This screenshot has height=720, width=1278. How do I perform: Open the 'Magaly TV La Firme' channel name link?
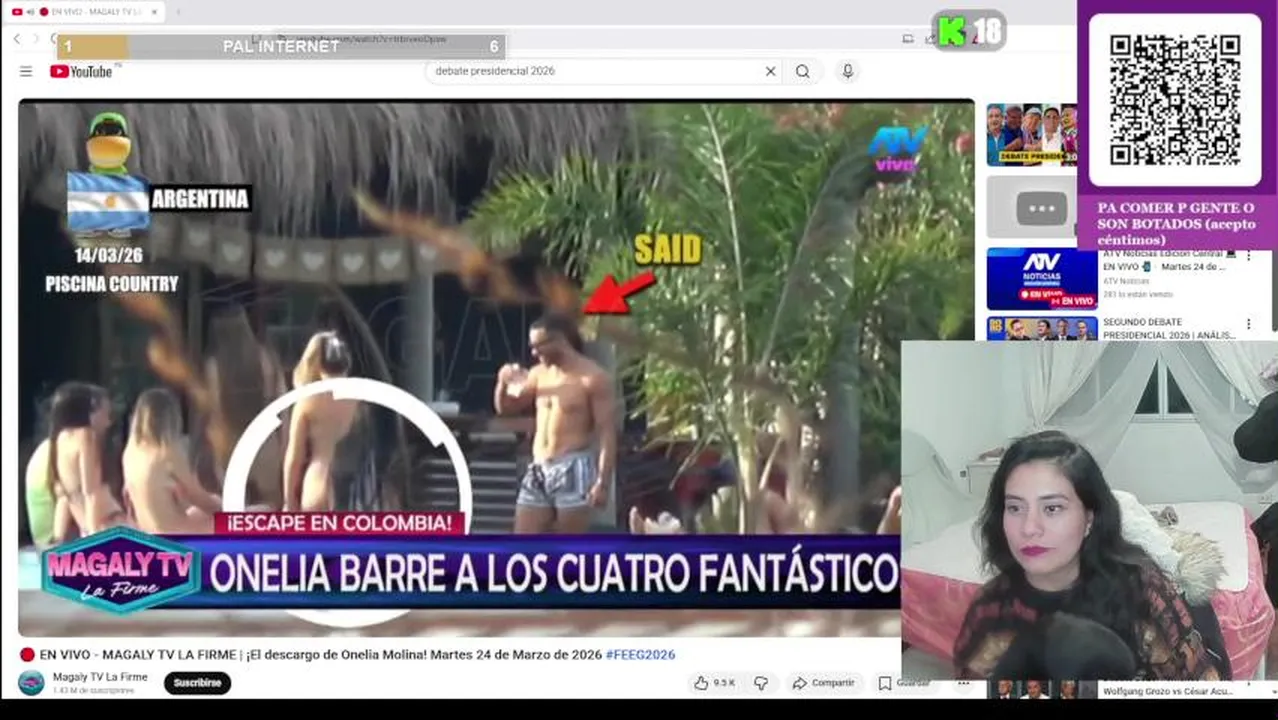(100, 677)
